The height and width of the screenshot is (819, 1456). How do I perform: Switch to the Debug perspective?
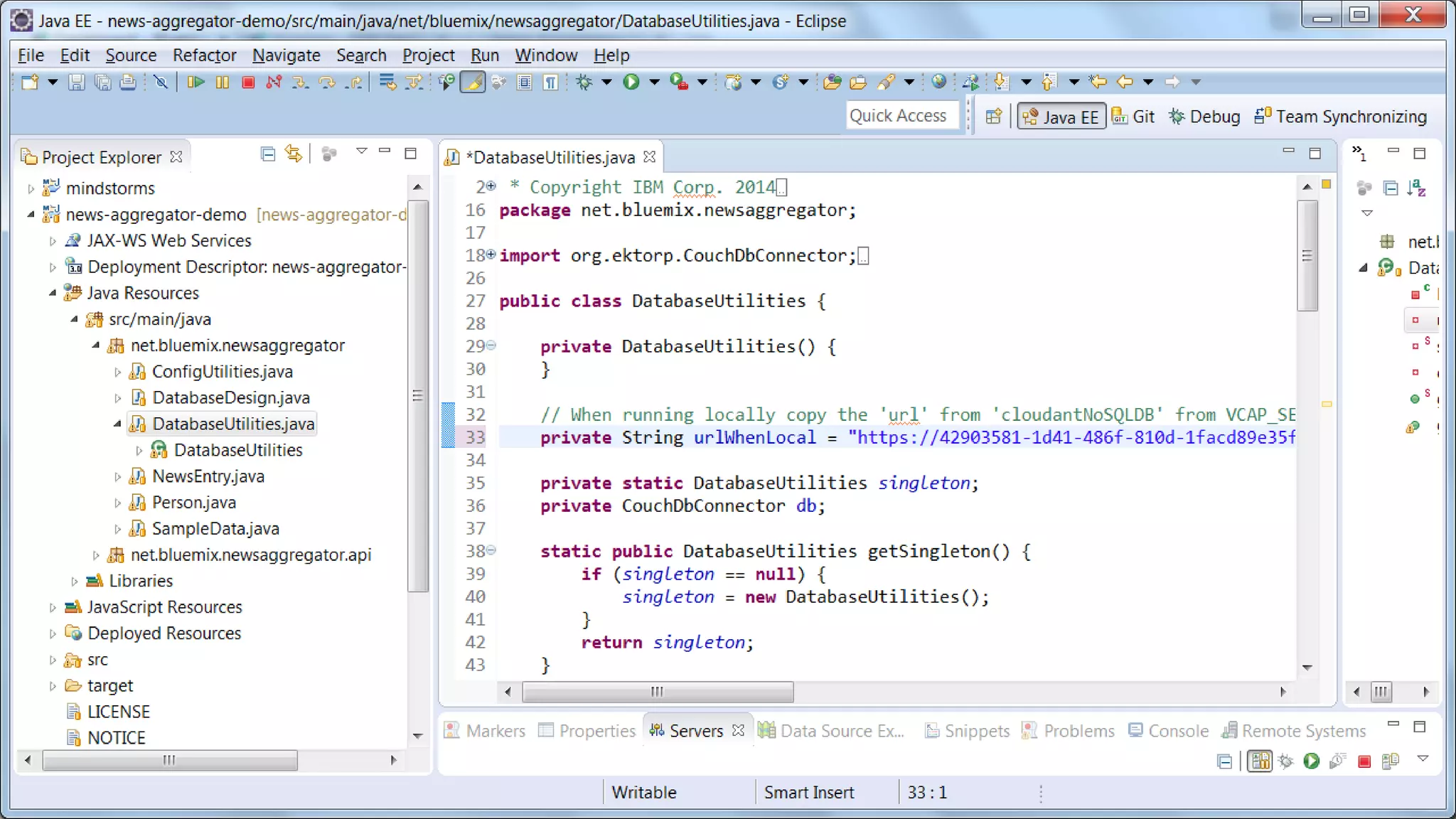[1205, 117]
